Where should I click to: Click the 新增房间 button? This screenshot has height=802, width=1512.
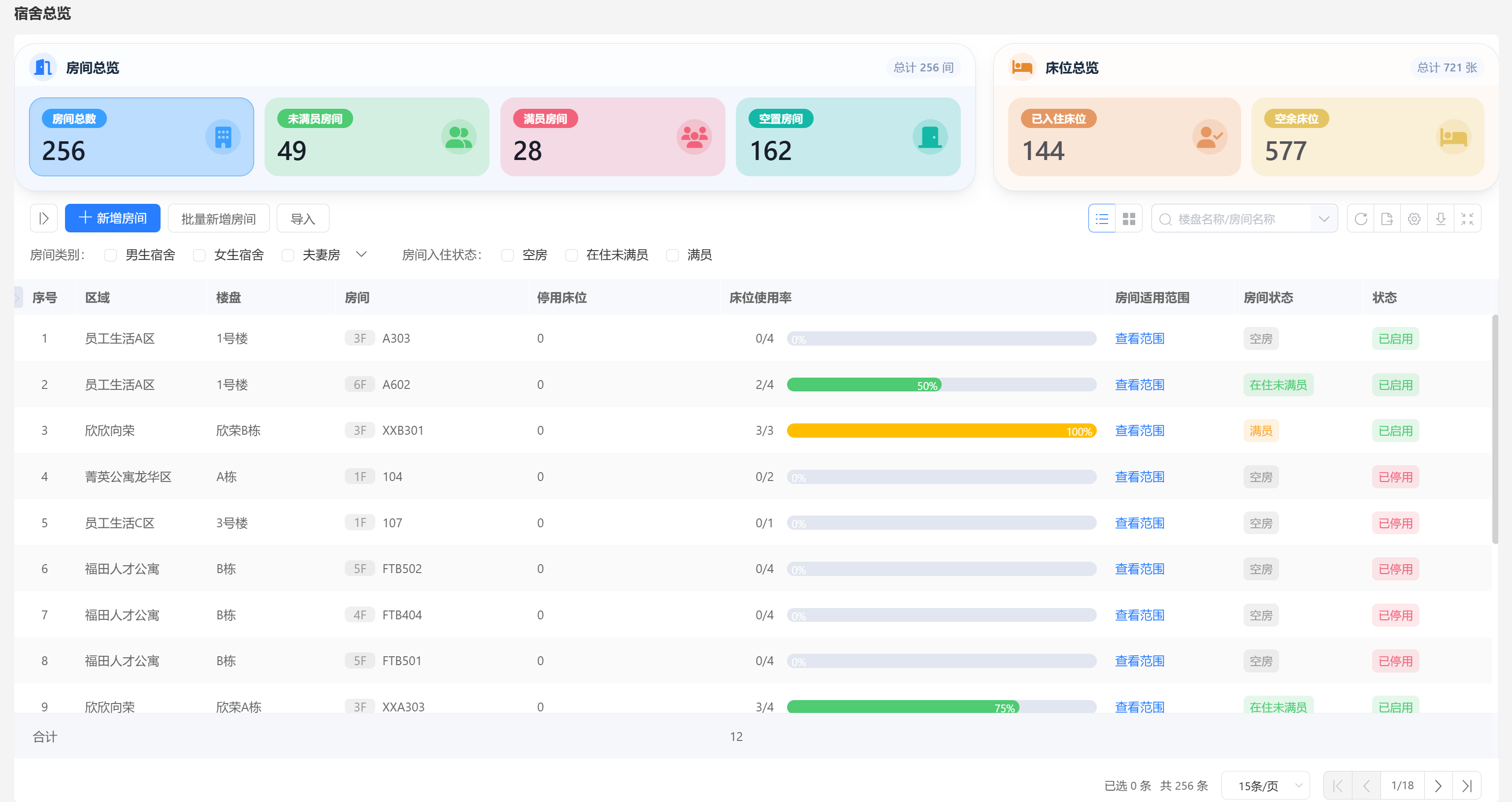pyautogui.click(x=113, y=218)
